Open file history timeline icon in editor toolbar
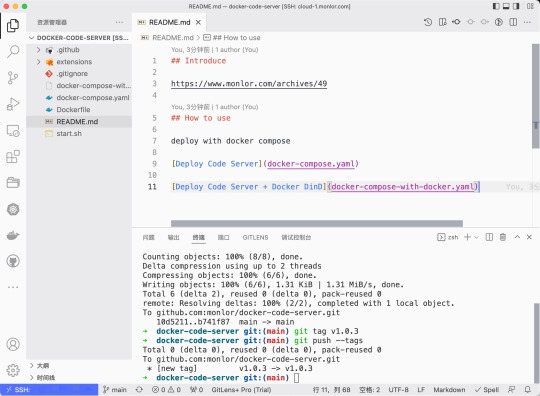 pyautogui.click(x=428, y=22)
